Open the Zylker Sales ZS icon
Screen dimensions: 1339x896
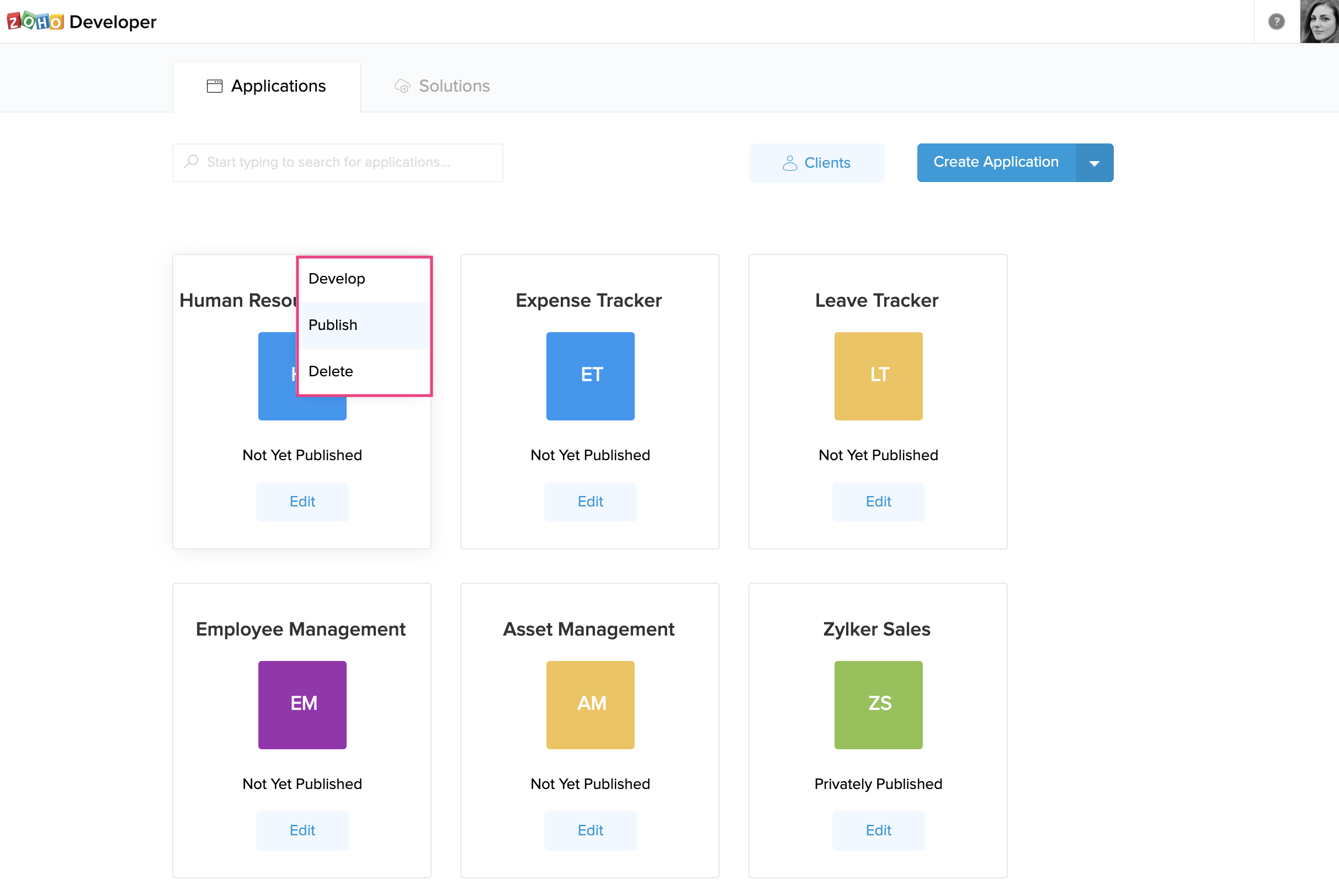[x=878, y=705]
